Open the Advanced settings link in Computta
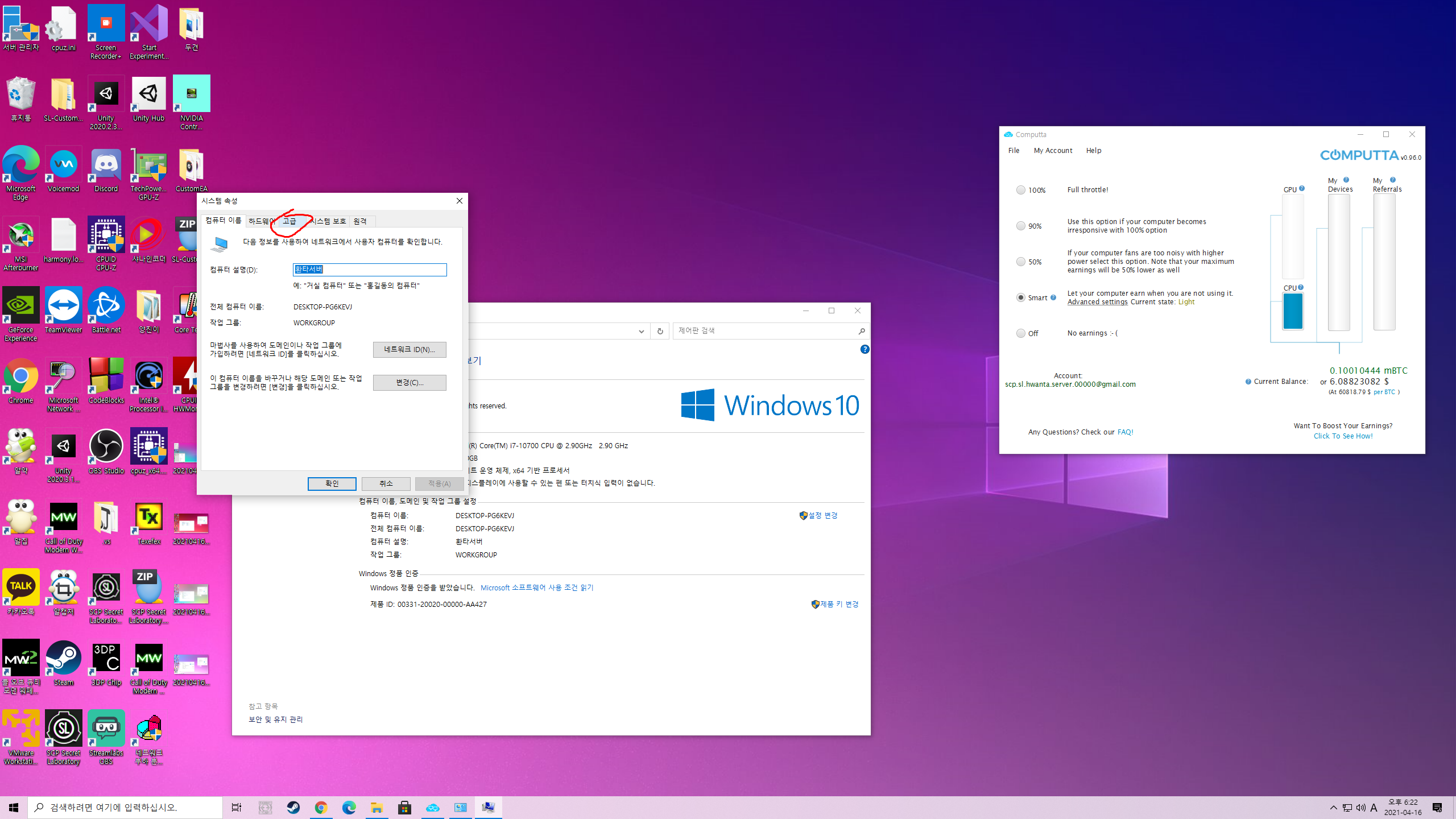The width and height of the screenshot is (1456, 819). coord(1097,302)
